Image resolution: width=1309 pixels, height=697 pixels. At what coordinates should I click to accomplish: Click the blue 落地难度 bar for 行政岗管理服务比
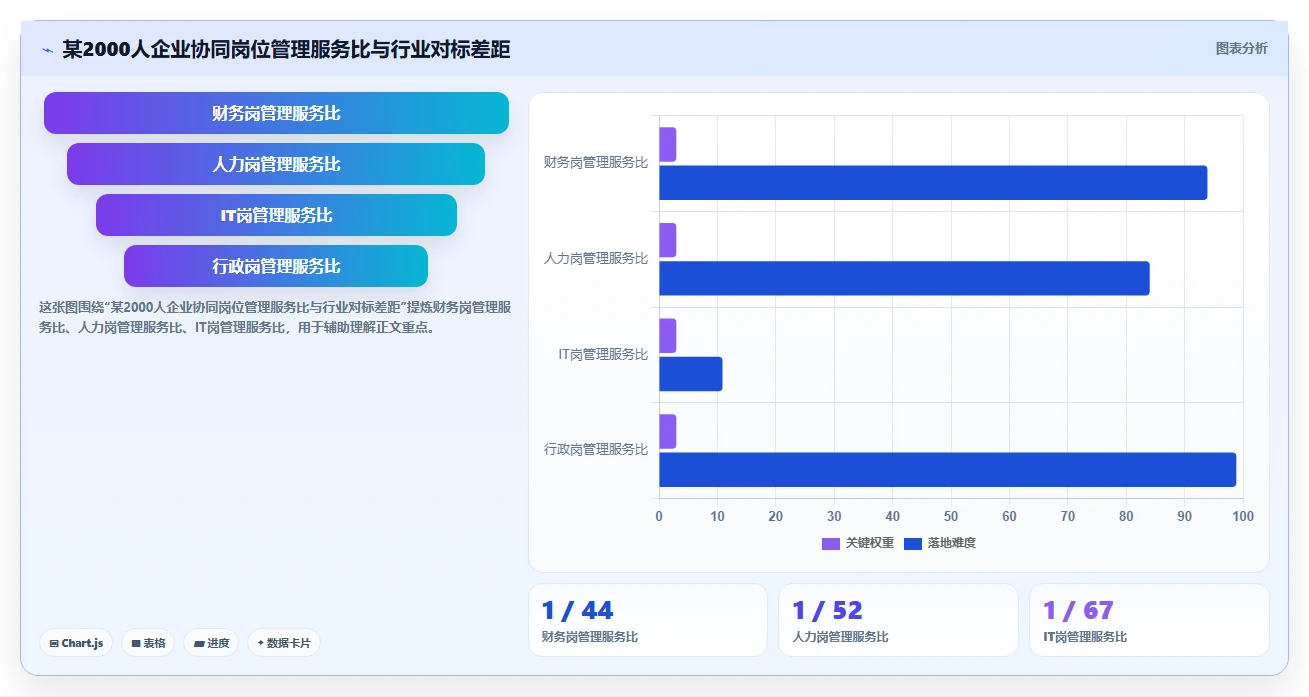[x=947, y=470]
